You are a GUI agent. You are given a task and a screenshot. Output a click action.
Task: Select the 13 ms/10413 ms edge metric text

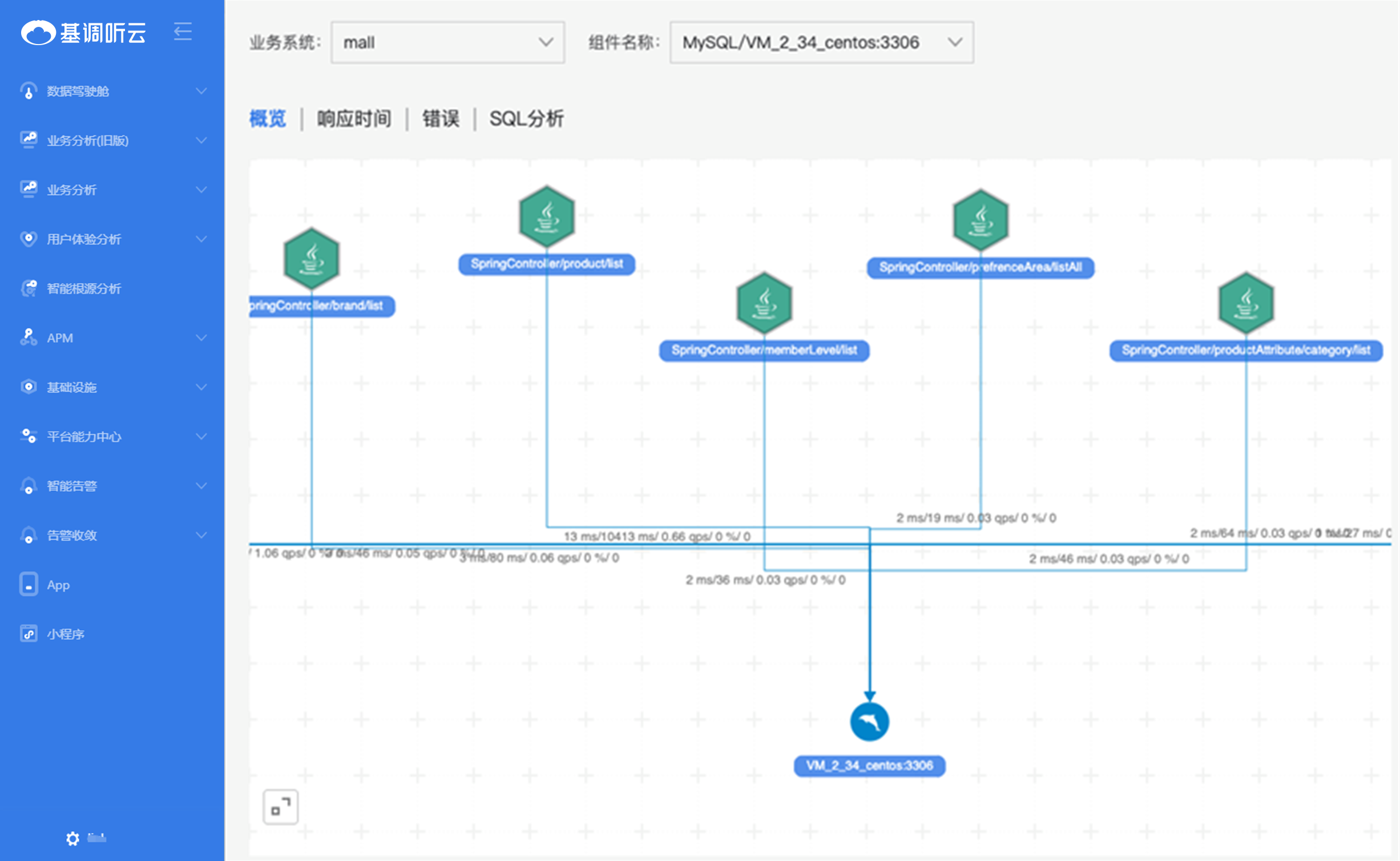[x=656, y=536]
